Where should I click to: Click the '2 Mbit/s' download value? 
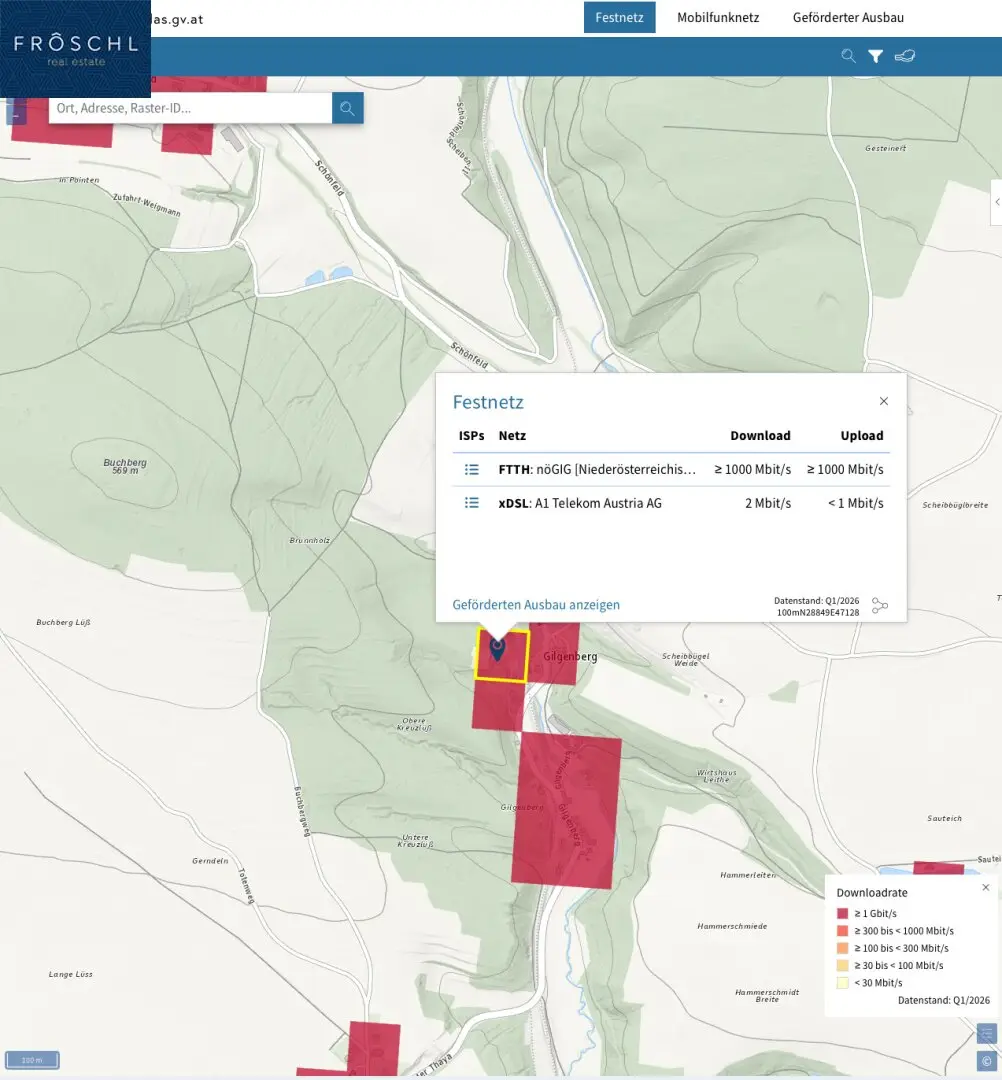tap(768, 503)
